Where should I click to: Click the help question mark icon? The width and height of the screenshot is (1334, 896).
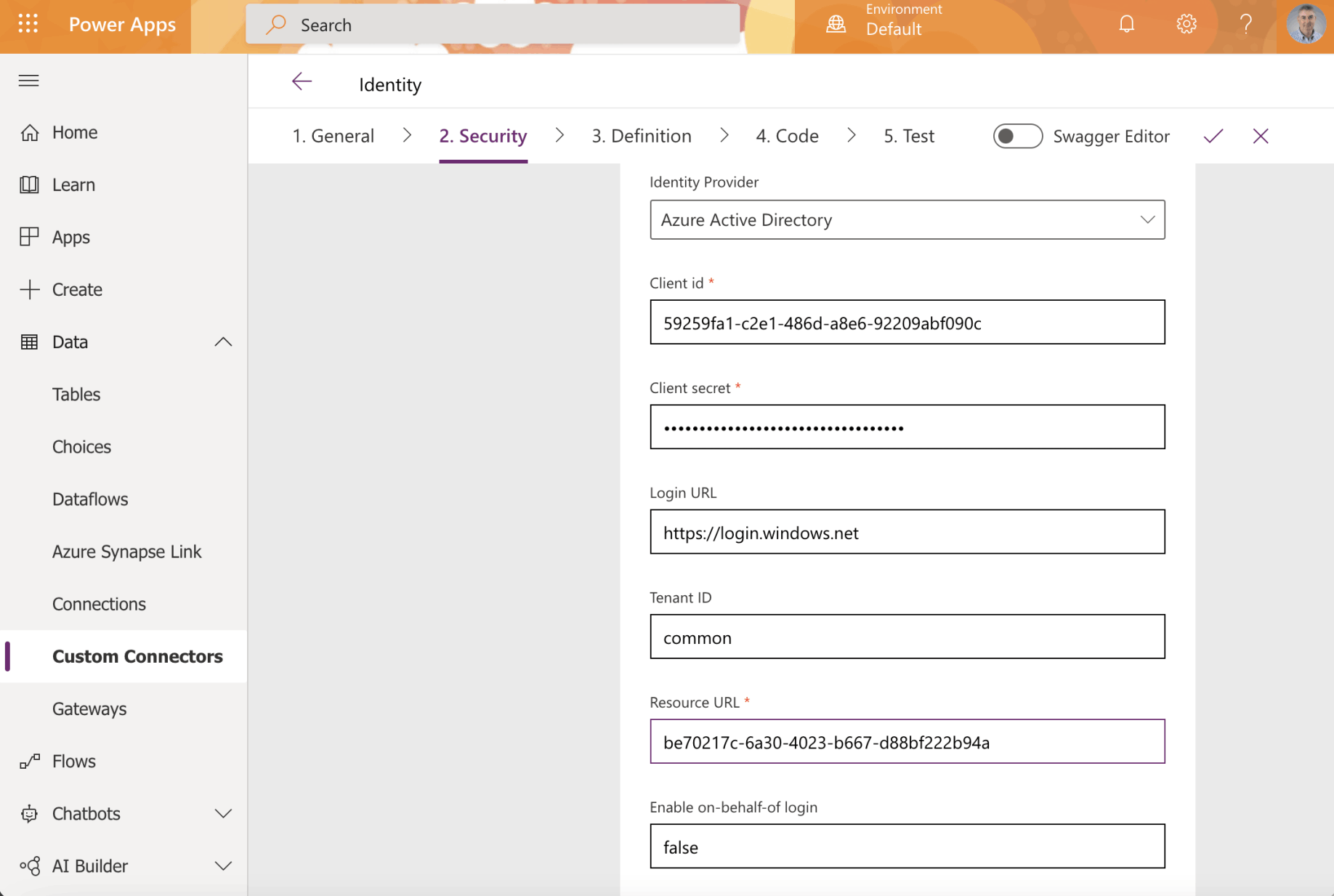click(1245, 25)
